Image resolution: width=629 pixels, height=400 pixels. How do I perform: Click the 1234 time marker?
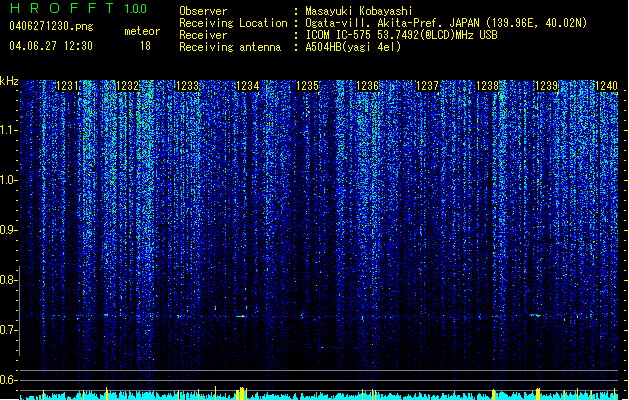coord(248,86)
